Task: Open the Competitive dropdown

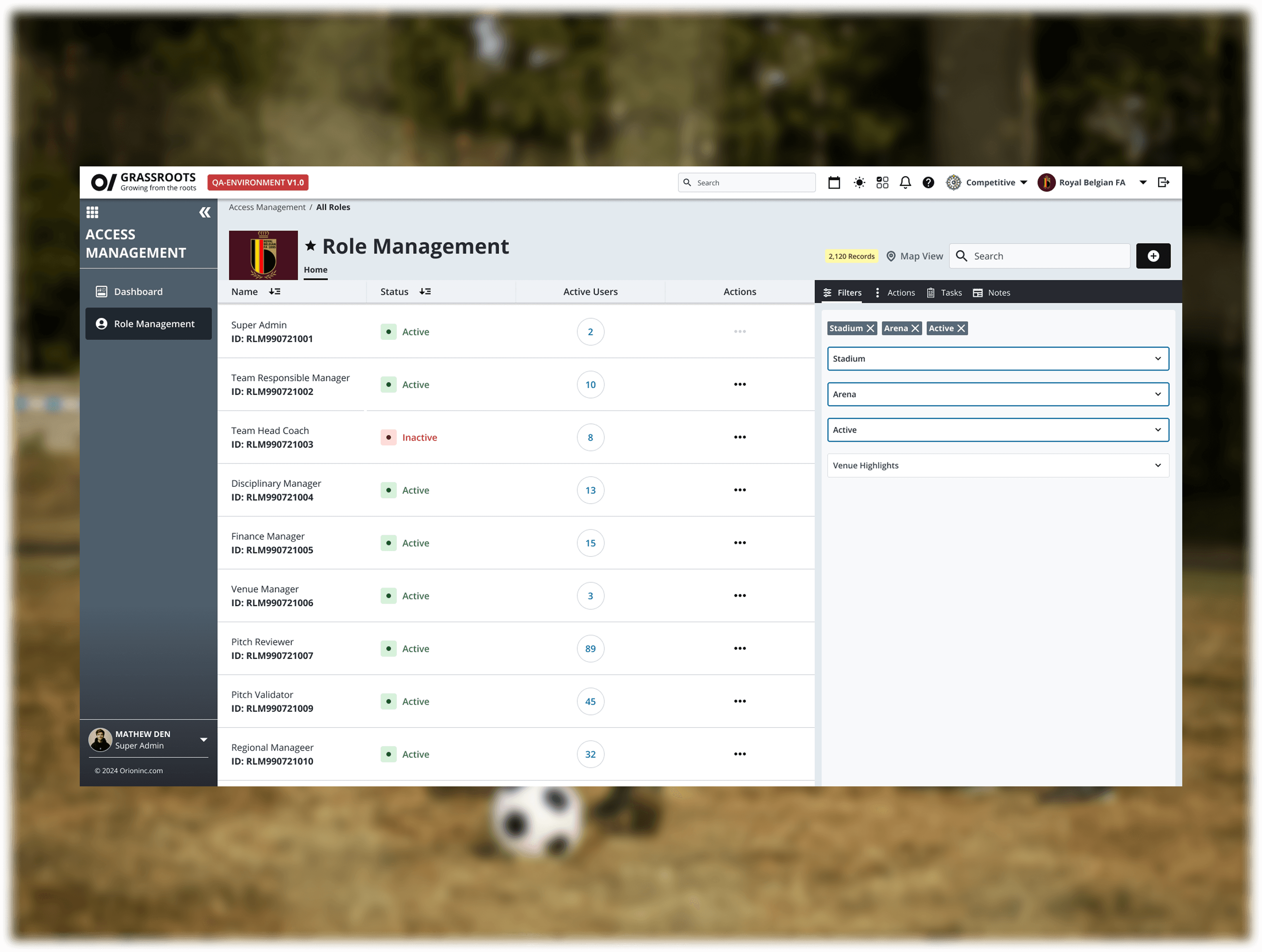Action: point(989,183)
